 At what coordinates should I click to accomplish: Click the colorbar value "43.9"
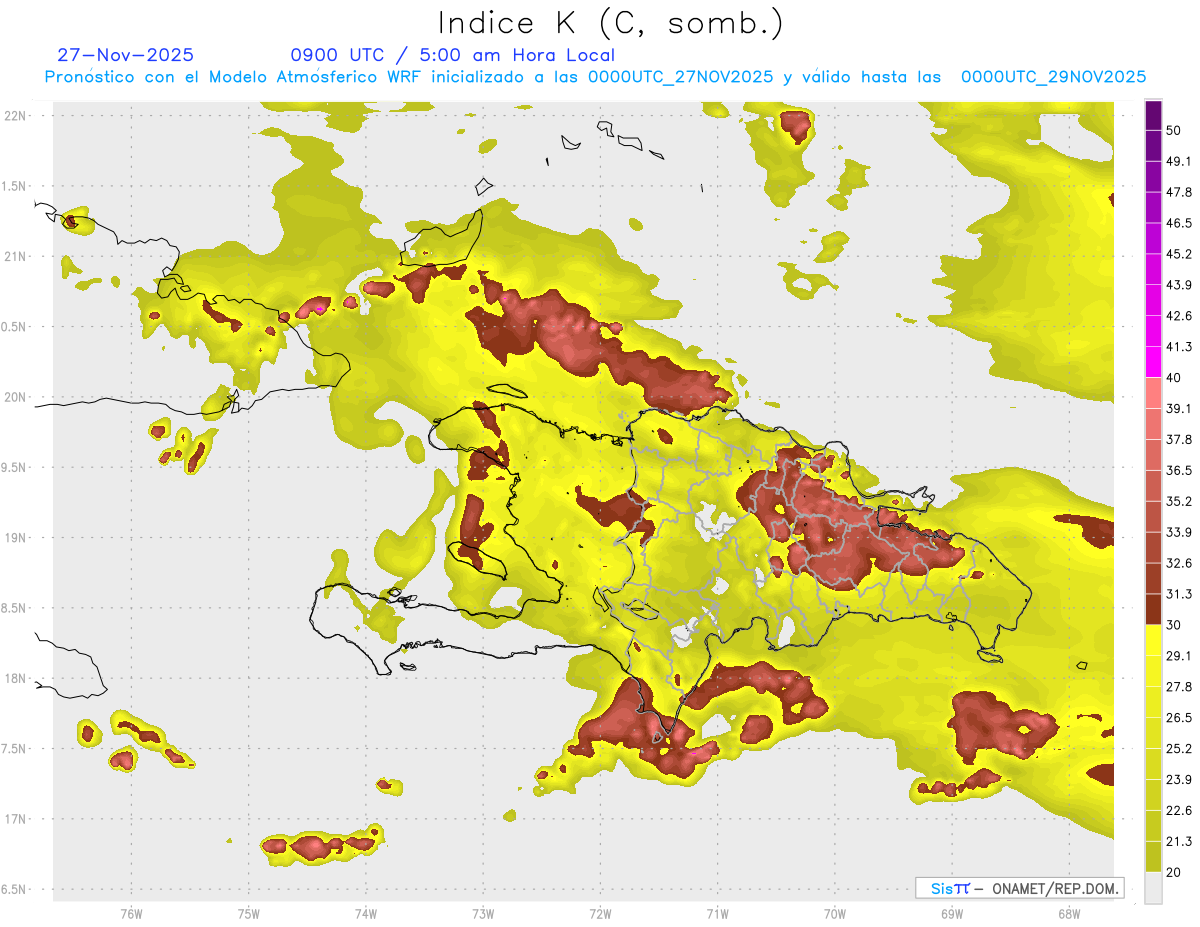pyautogui.click(x=1179, y=285)
